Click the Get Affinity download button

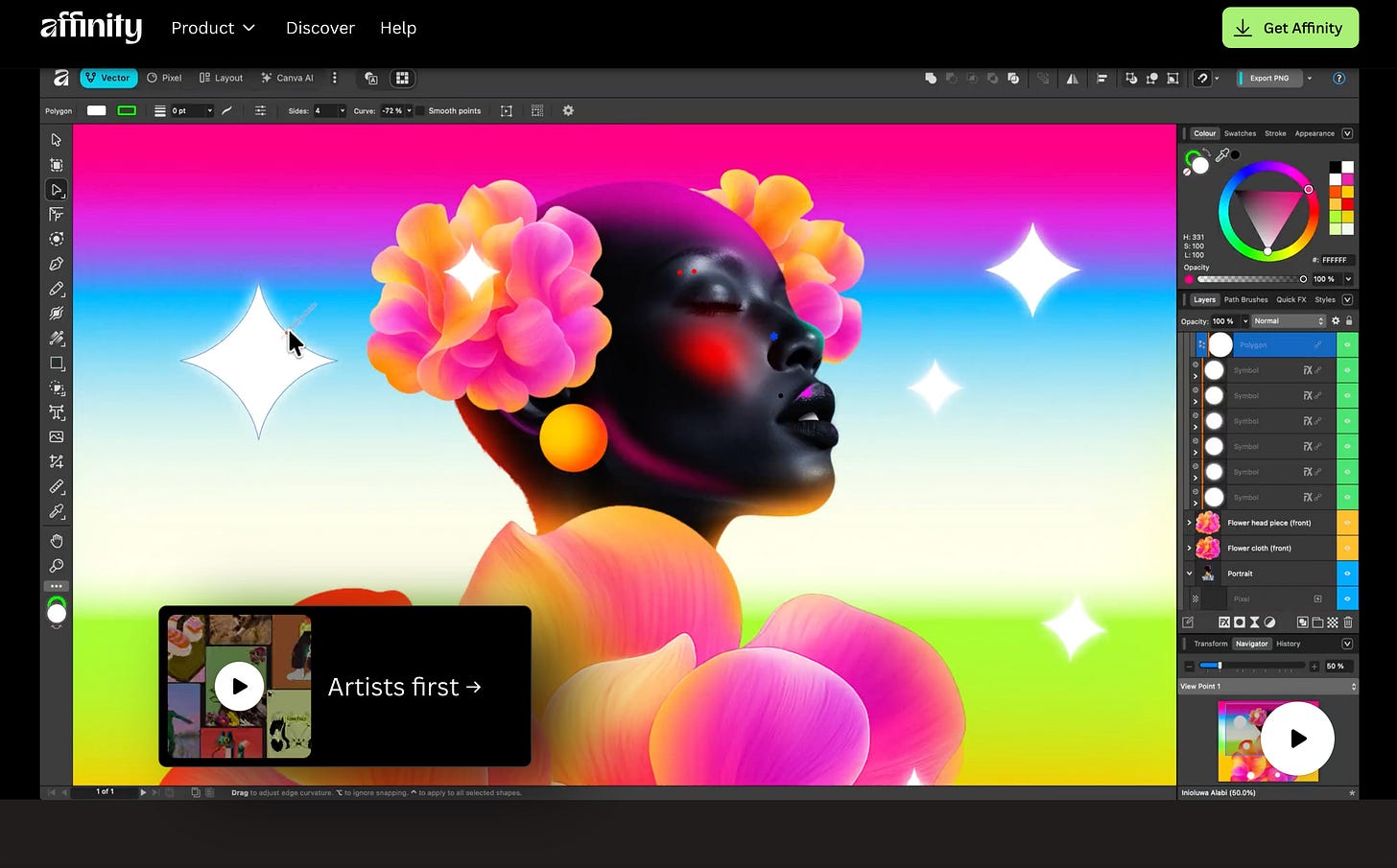pyautogui.click(x=1290, y=28)
